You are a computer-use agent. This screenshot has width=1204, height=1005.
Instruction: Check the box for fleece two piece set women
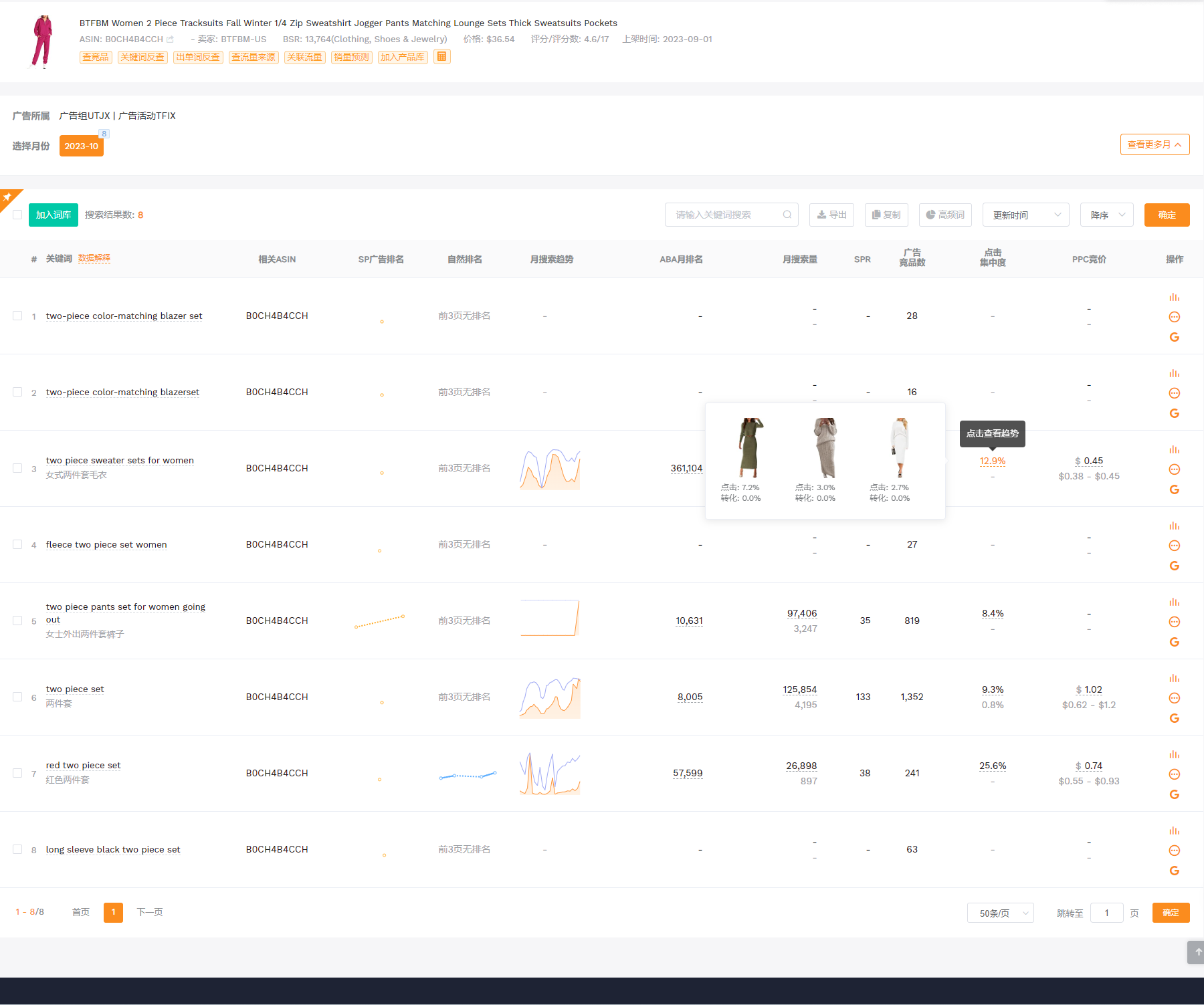17,544
